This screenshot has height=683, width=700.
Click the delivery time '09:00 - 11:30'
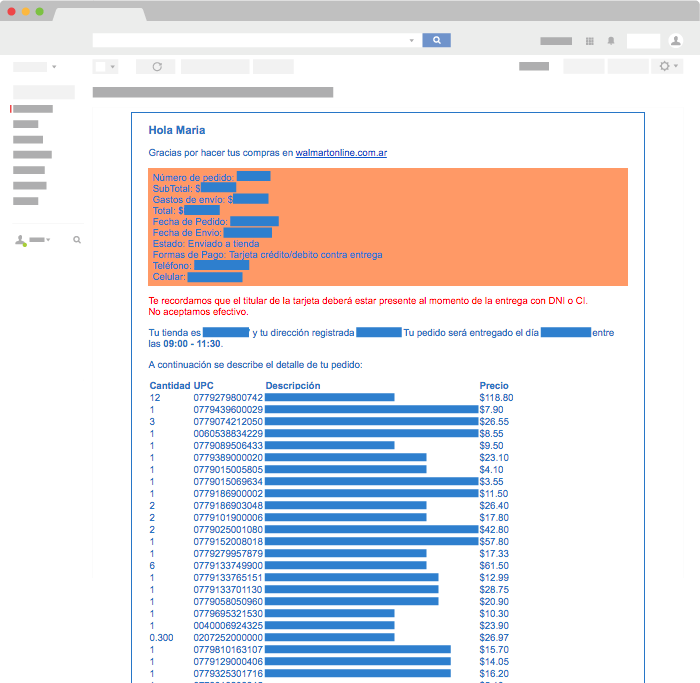tap(192, 344)
